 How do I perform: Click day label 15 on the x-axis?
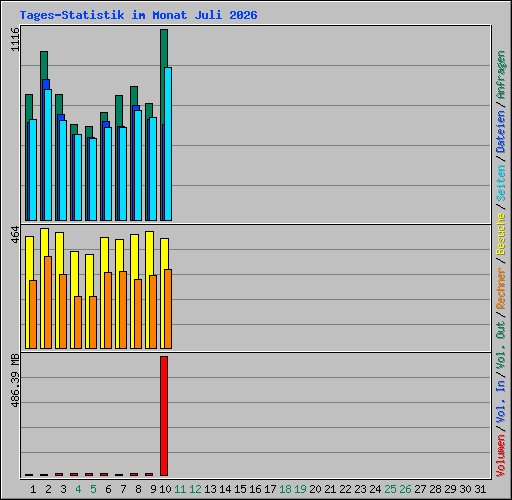(240, 489)
